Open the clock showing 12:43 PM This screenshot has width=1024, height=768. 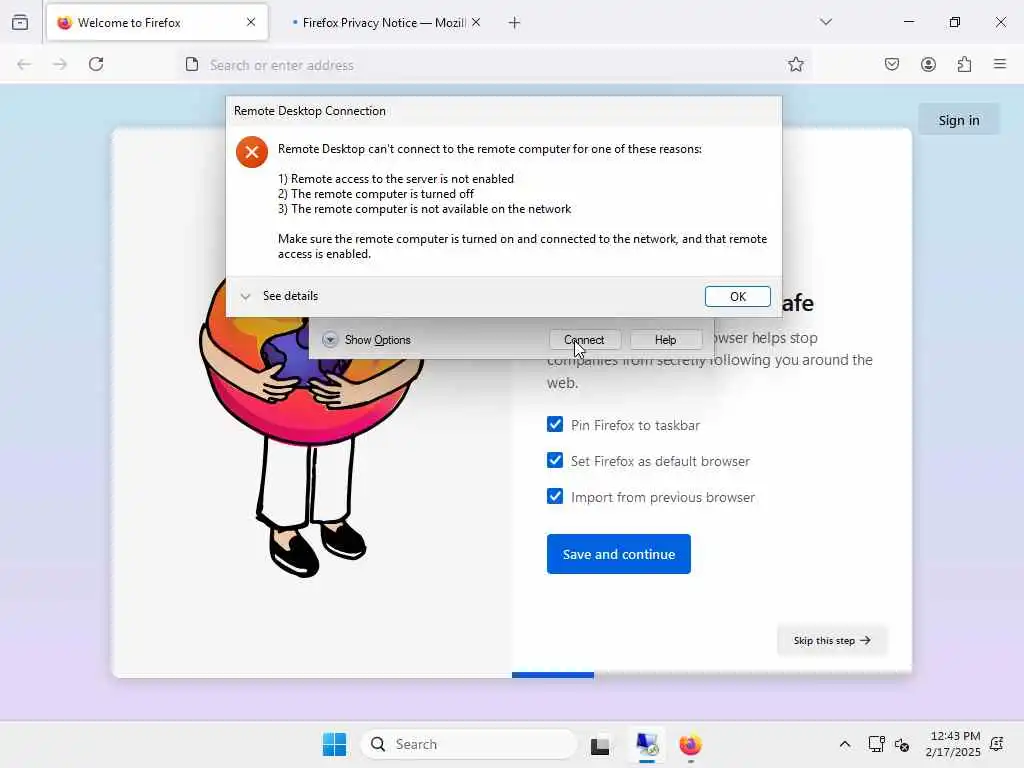click(x=953, y=744)
